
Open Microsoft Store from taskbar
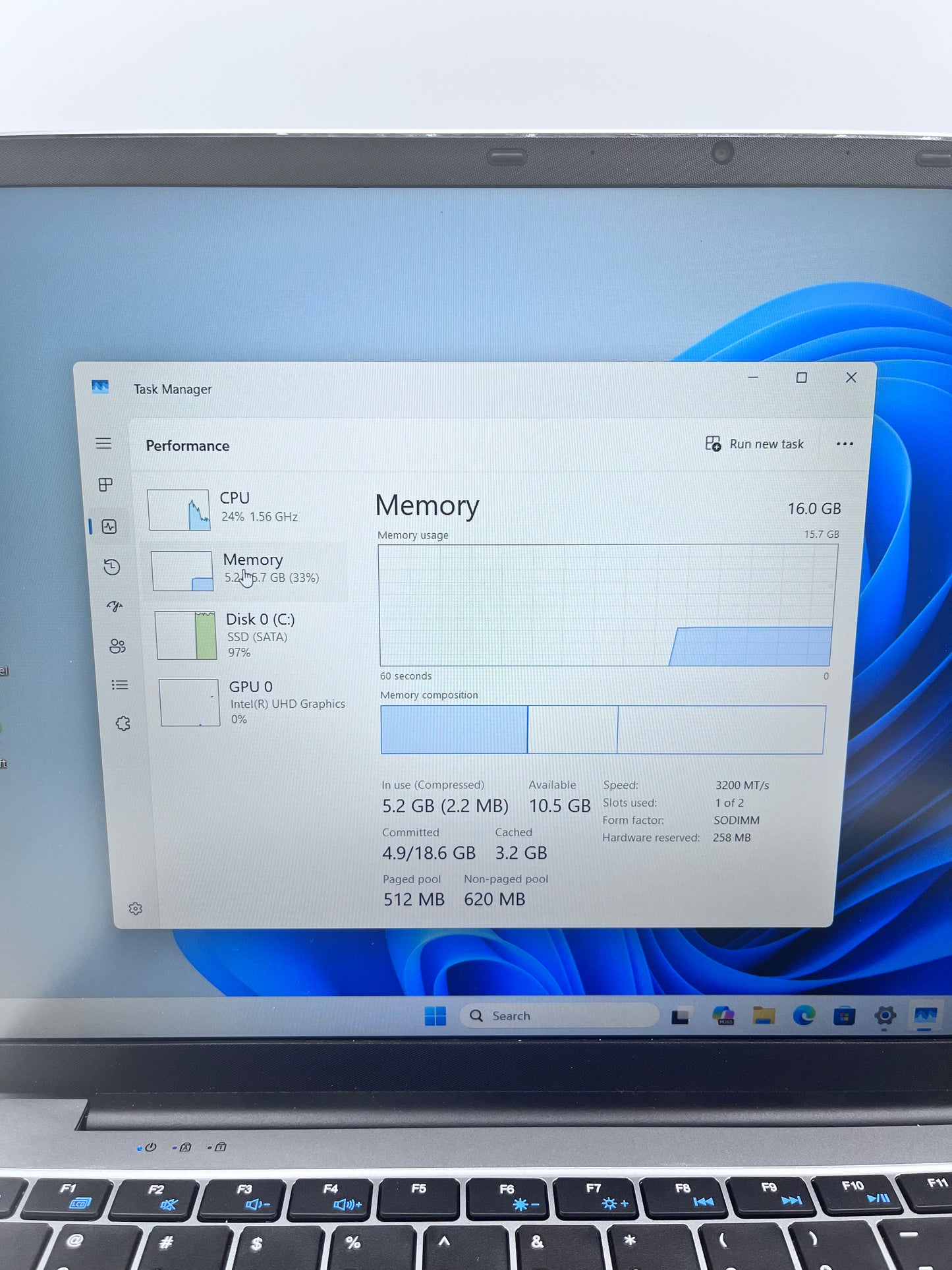click(x=844, y=1016)
